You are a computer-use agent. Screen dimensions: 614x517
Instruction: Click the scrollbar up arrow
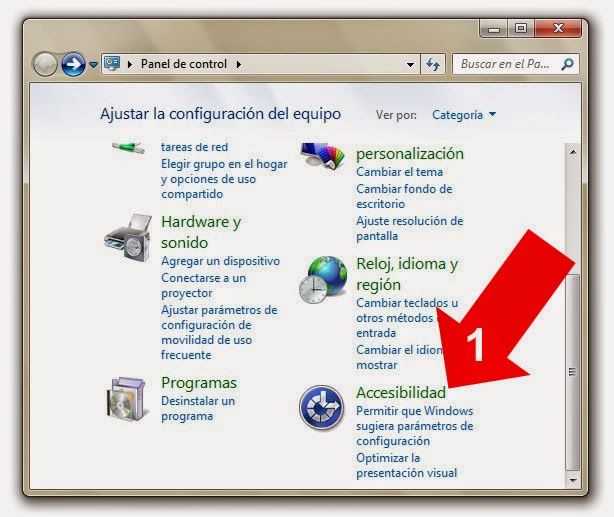point(573,152)
